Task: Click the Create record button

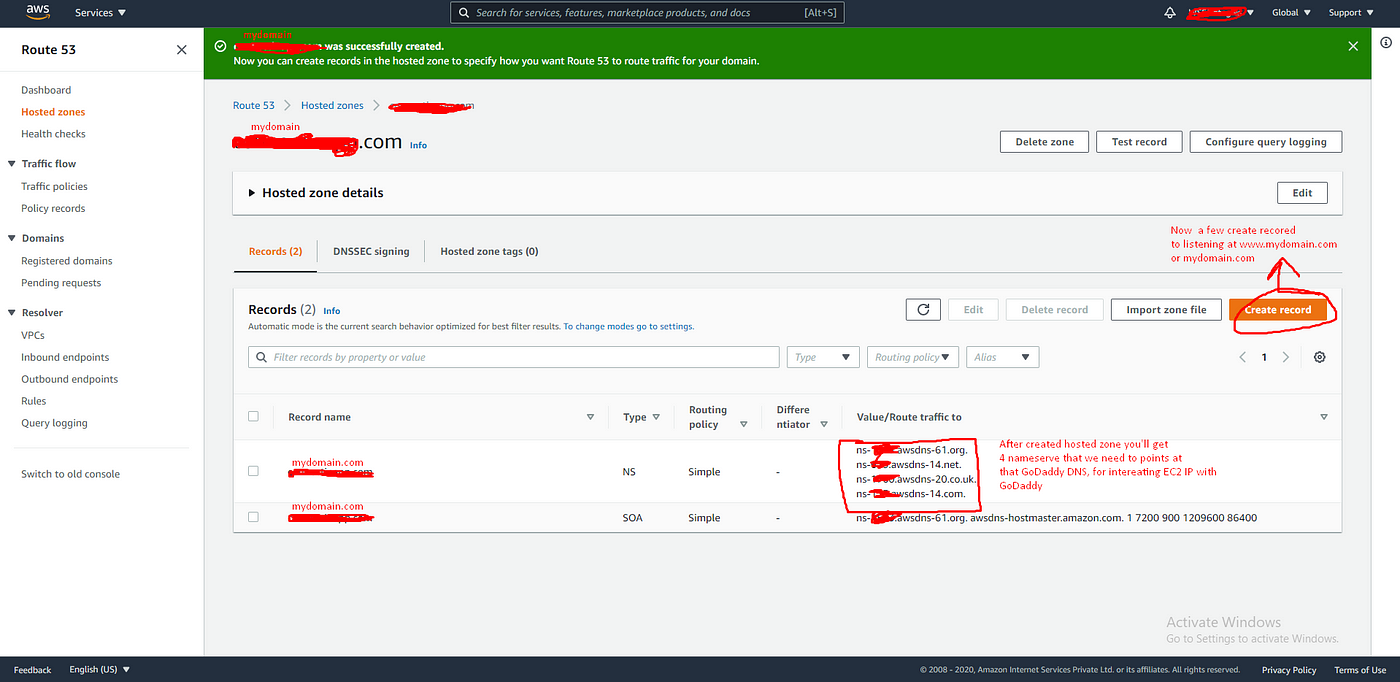Action: coord(1278,310)
